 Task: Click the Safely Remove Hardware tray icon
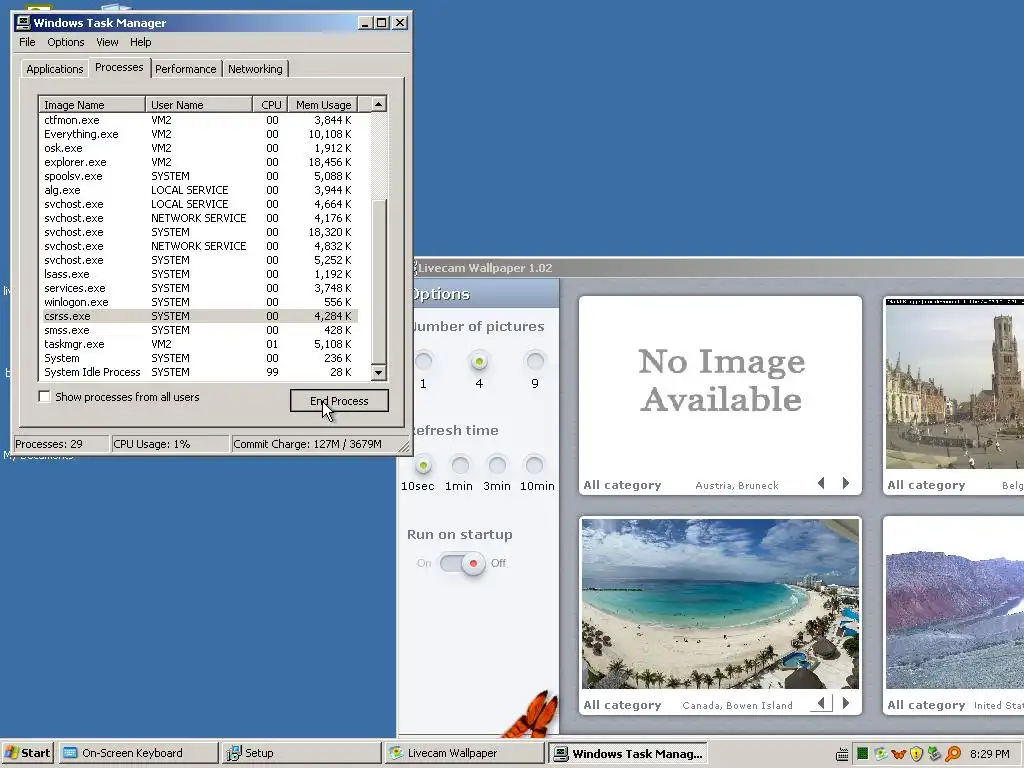[x=934, y=753]
